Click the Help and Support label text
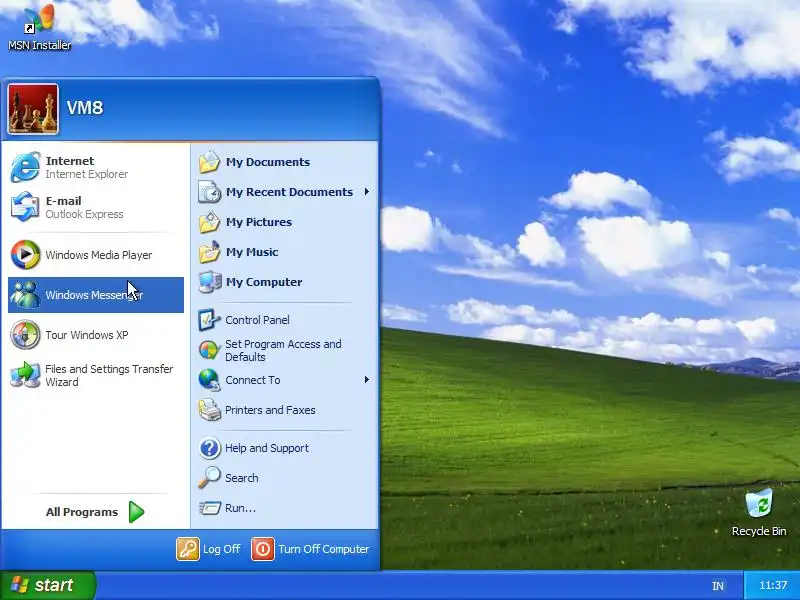This screenshot has height=600, width=800. 267,448
